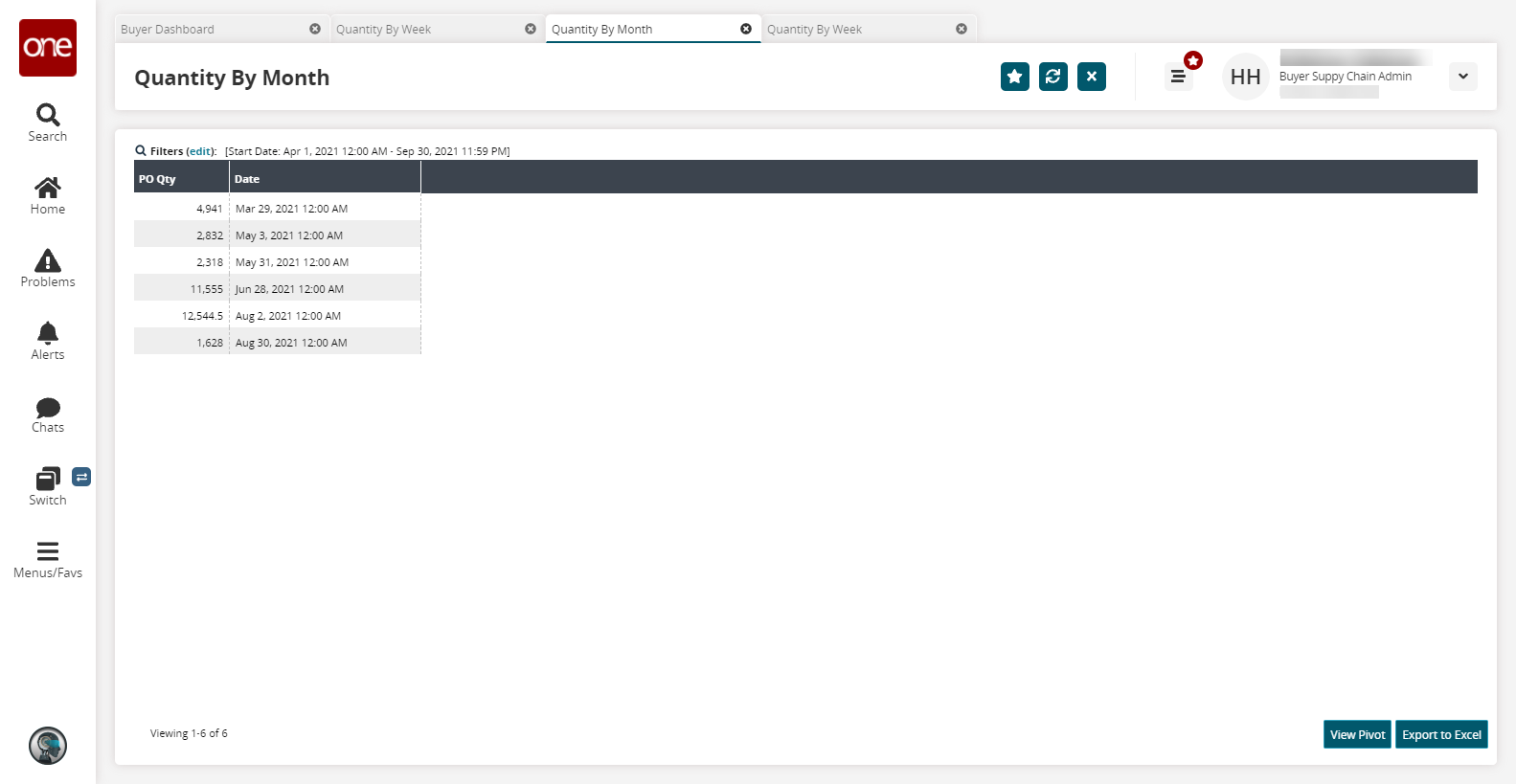The width and height of the screenshot is (1516, 784).
Task: Click the assistant avatar at bottom left
Action: [48, 746]
